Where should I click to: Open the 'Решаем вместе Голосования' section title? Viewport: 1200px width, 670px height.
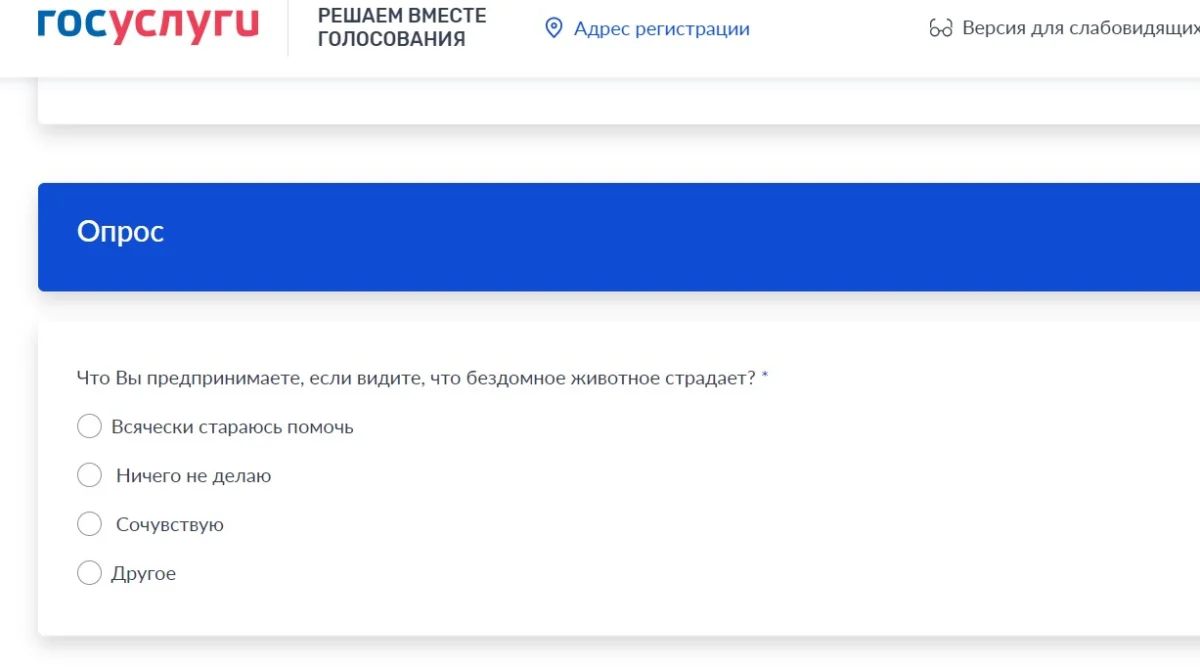click(x=402, y=27)
